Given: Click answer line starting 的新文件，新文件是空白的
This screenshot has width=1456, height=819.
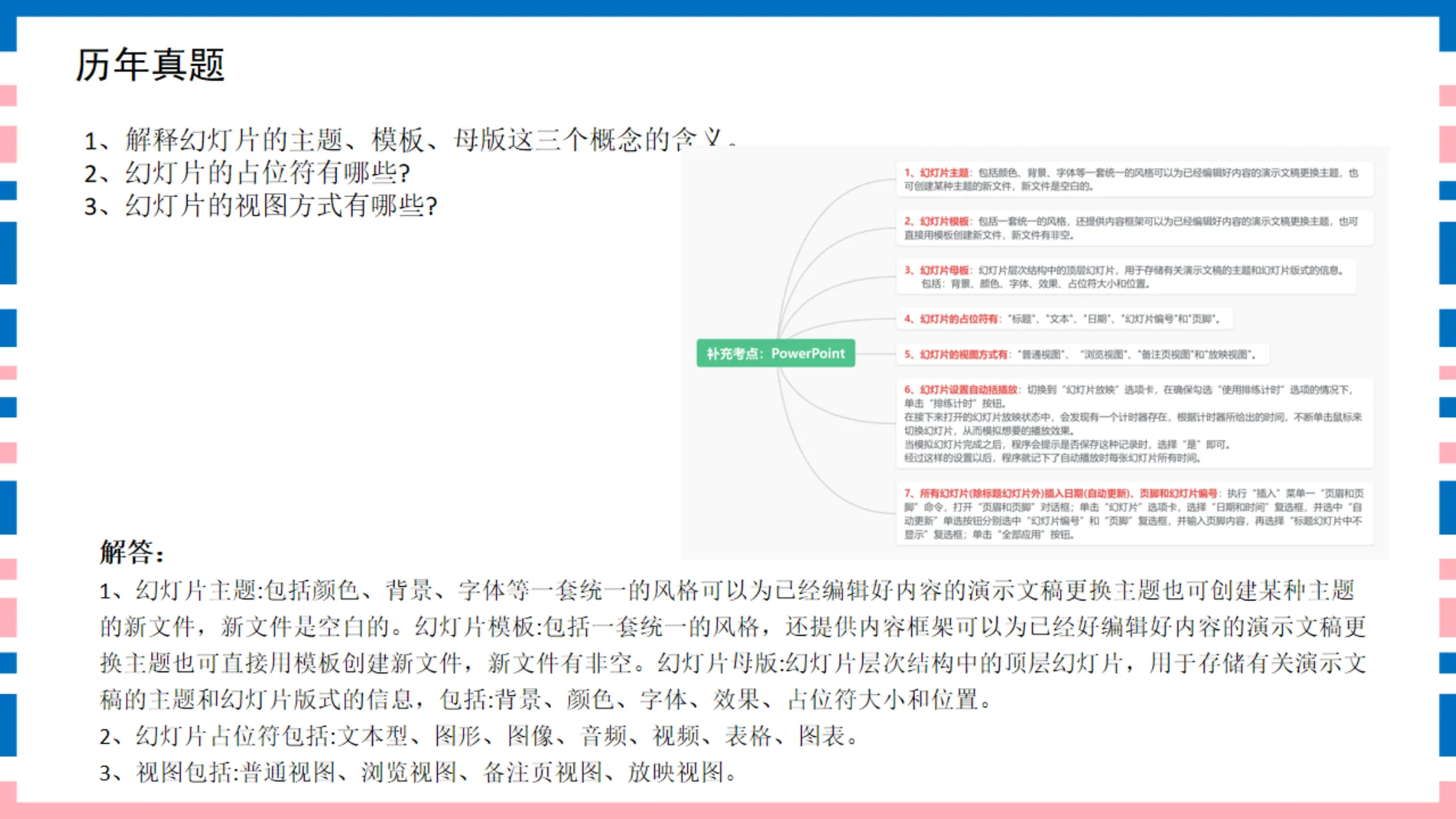Looking at the screenshot, I should tap(733, 626).
